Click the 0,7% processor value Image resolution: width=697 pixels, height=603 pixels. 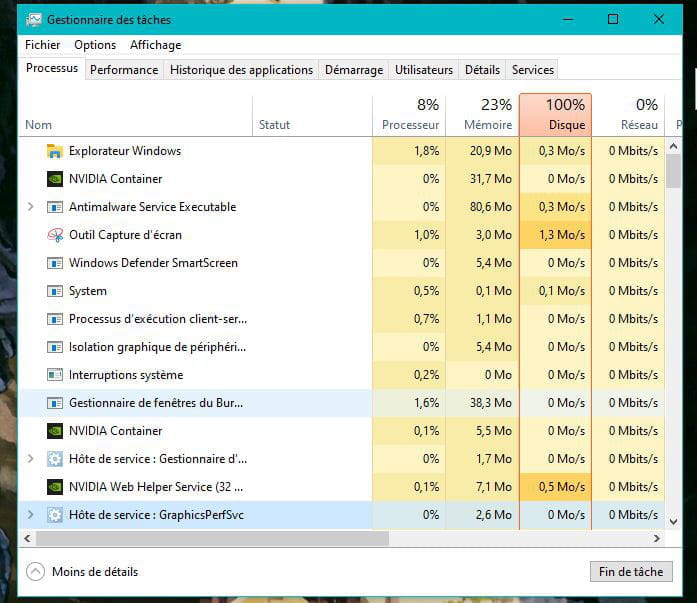coord(427,319)
